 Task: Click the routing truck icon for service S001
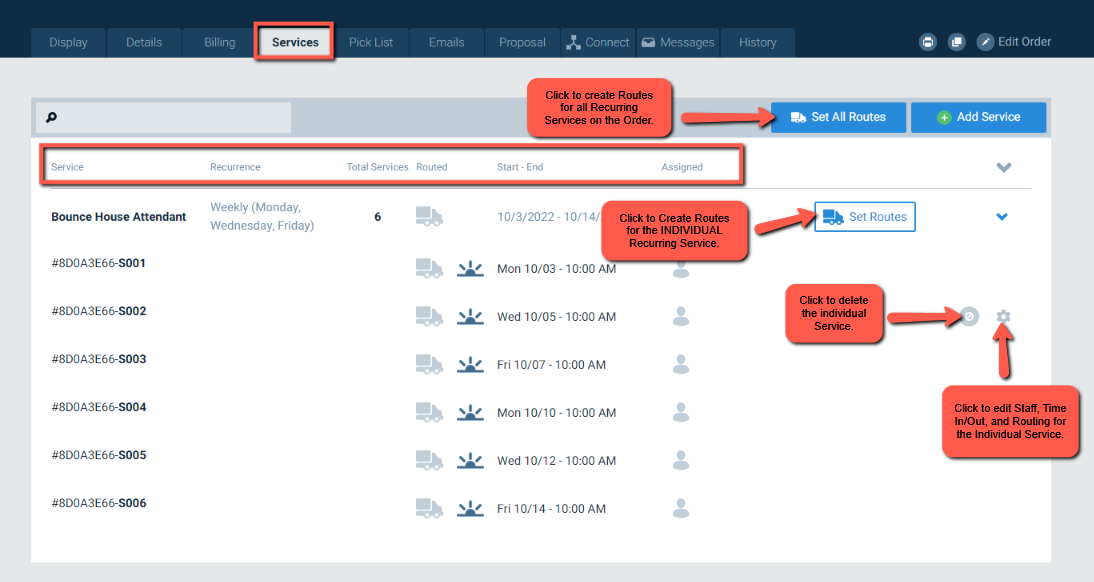429,268
